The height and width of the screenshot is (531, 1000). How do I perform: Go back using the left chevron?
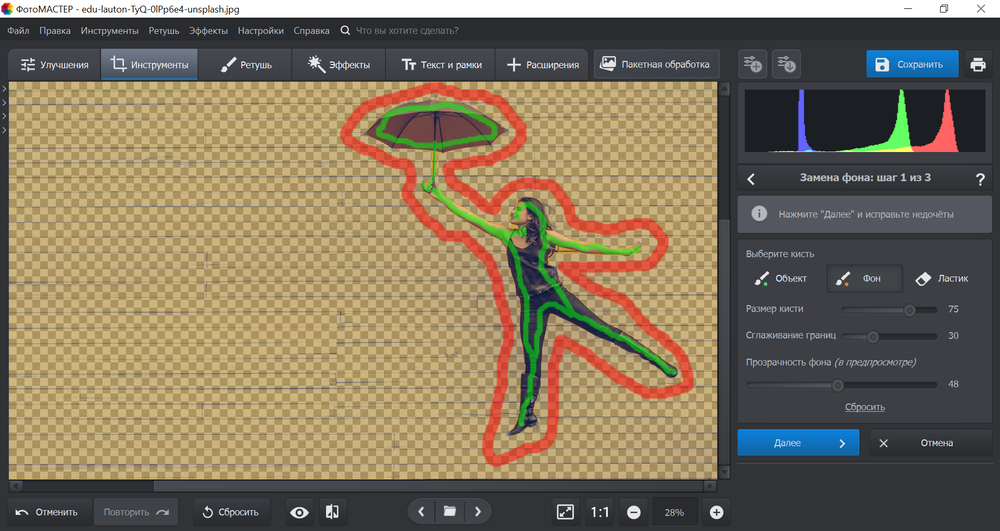(x=751, y=179)
